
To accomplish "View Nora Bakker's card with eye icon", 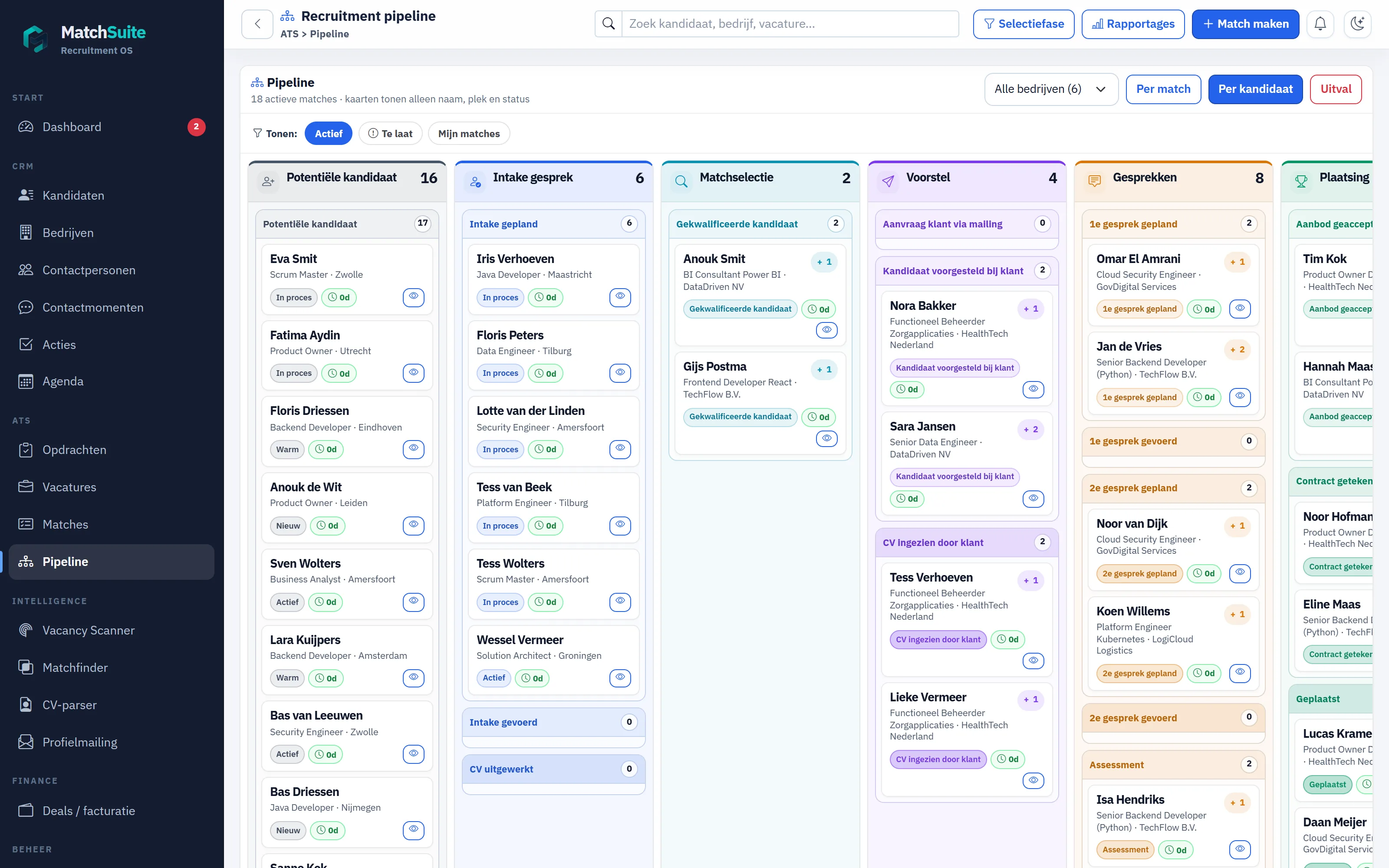I will (x=1033, y=389).
